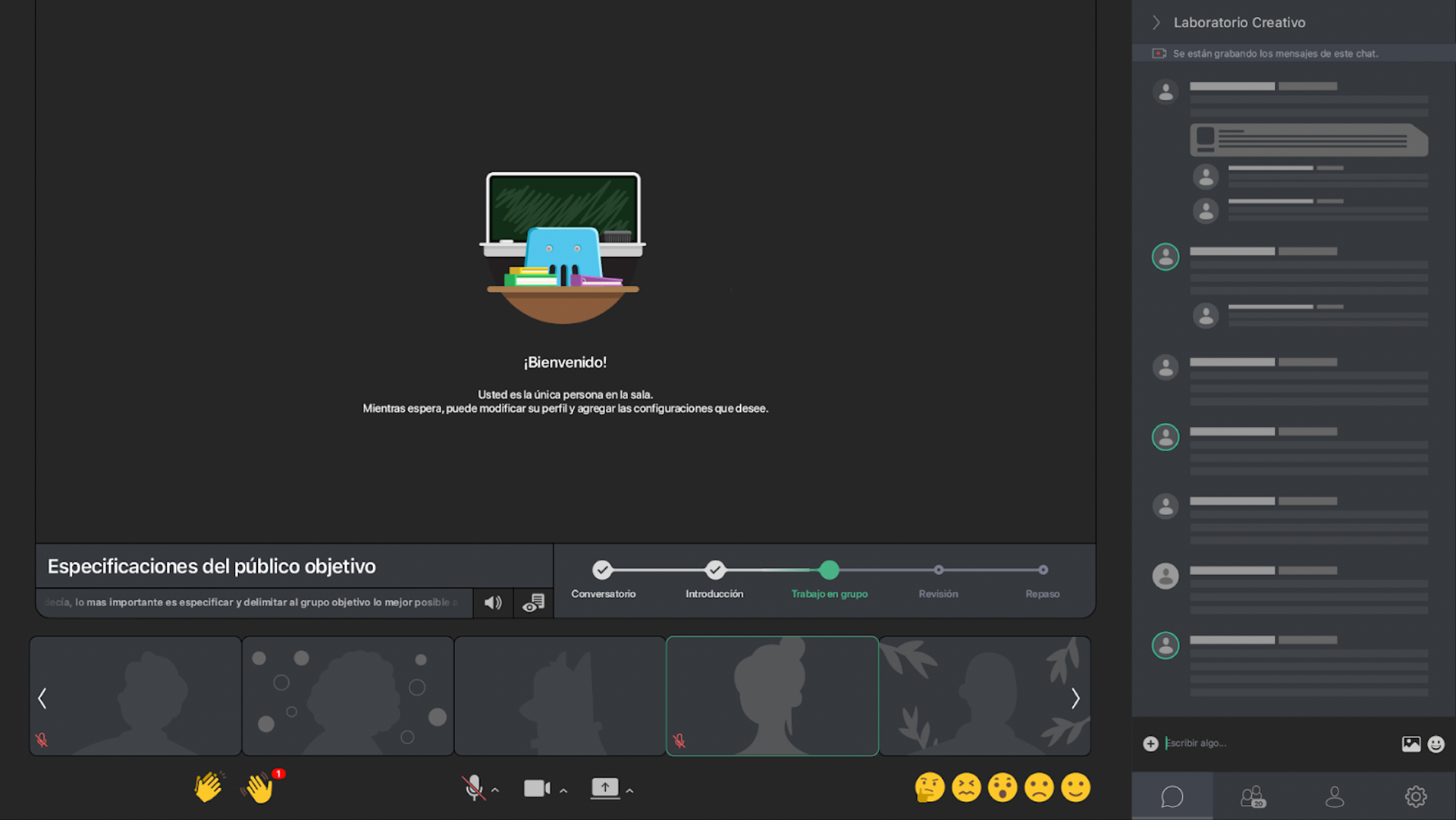This screenshot has height=820, width=1456.
Task: Toggle the caption visibility eye icon
Action: 533,603
